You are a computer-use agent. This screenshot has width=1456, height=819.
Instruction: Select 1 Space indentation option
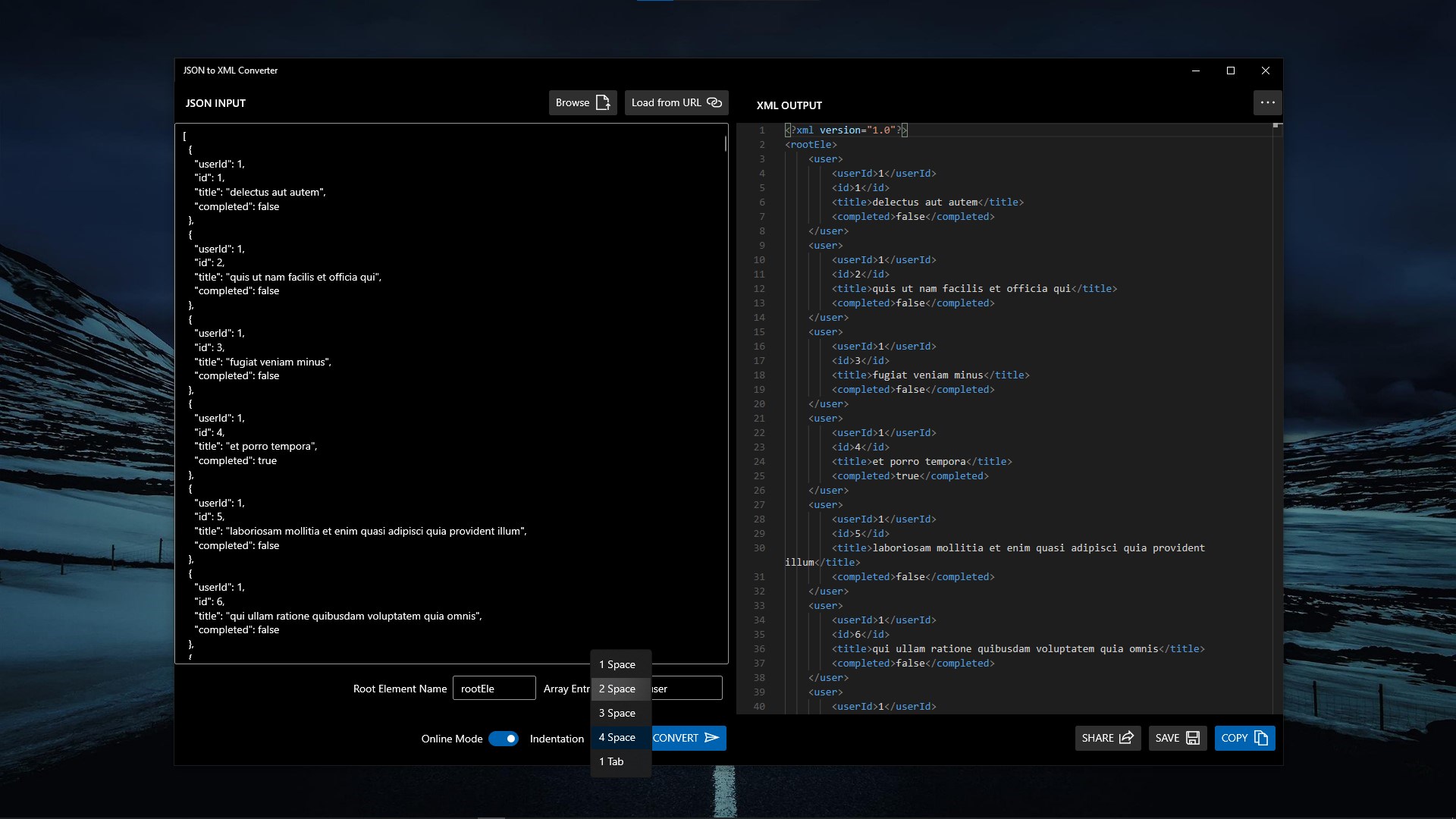617,664
